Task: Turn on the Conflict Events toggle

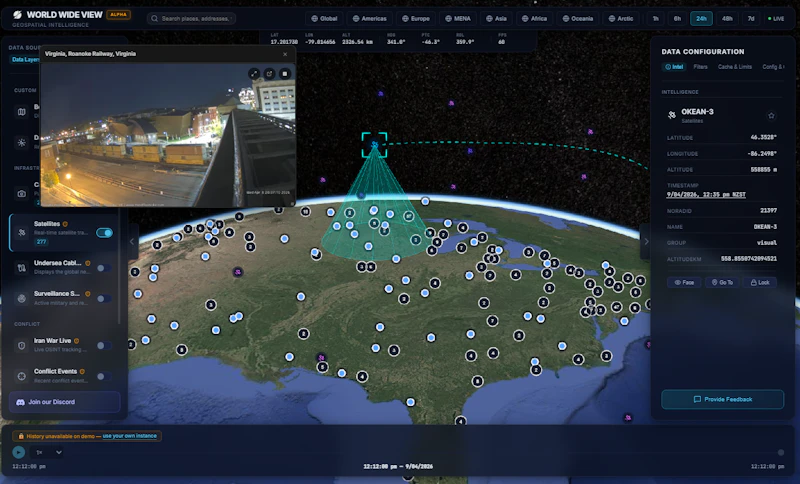Action: point(104,376)
